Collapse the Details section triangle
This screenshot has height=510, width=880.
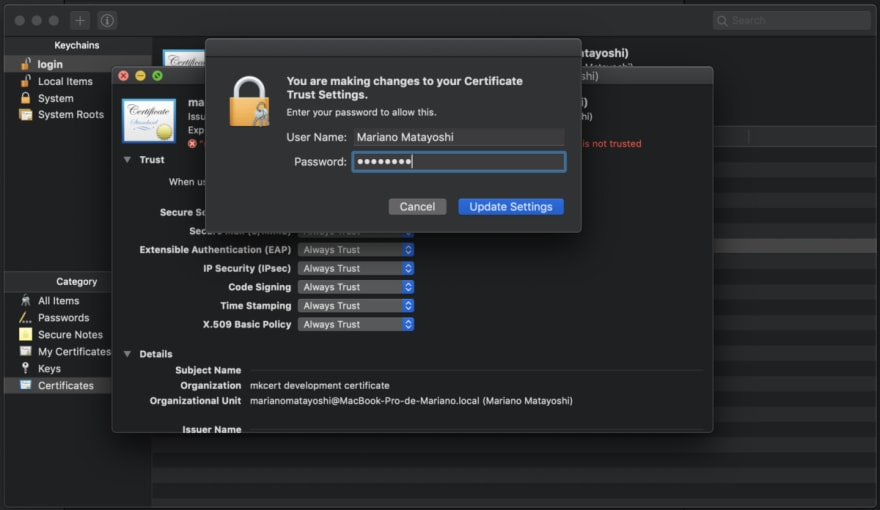127,354
